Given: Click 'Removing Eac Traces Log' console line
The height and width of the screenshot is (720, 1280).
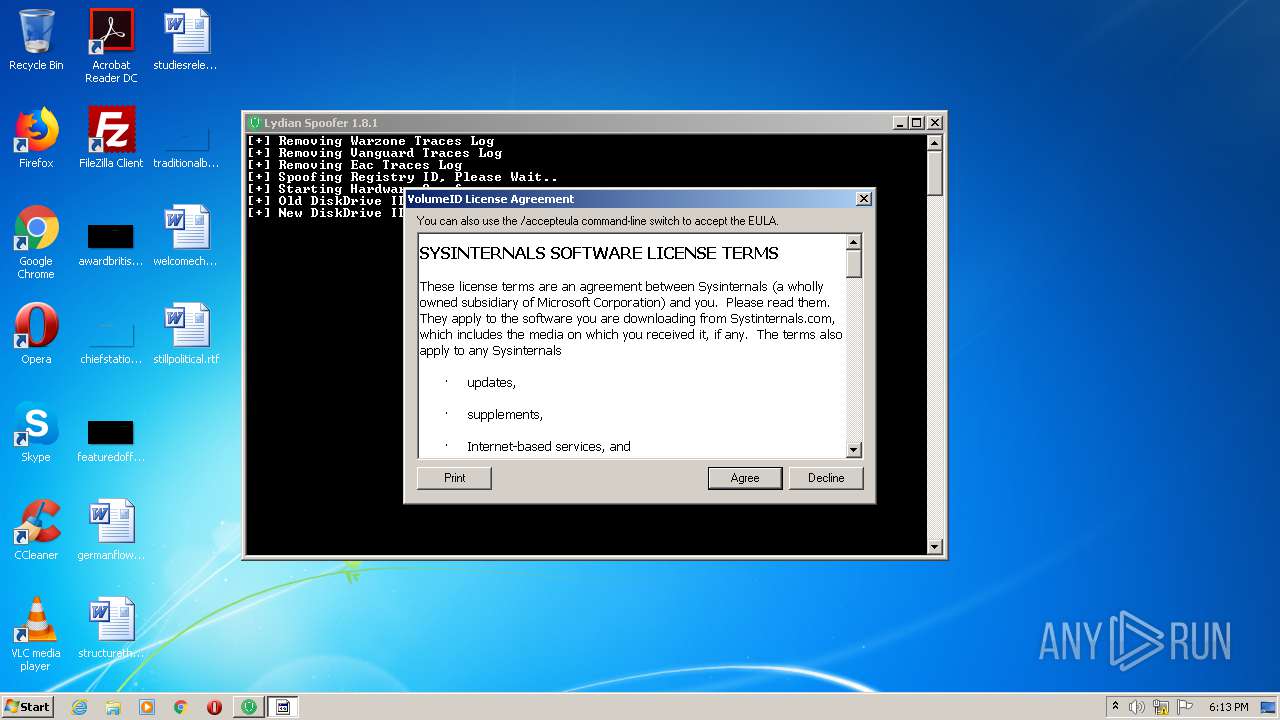Looking at the screenshot, I should pos(354,165).
